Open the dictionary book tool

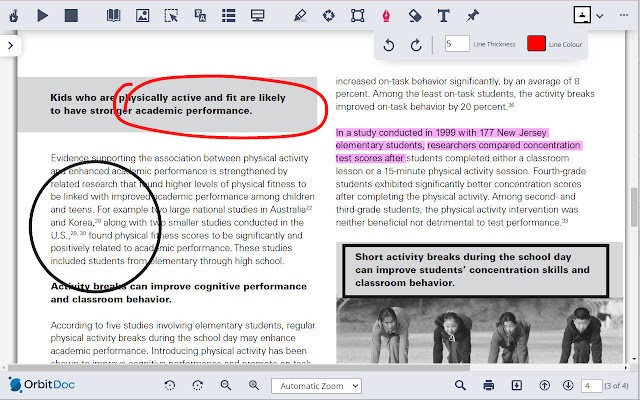pos(114,16)
